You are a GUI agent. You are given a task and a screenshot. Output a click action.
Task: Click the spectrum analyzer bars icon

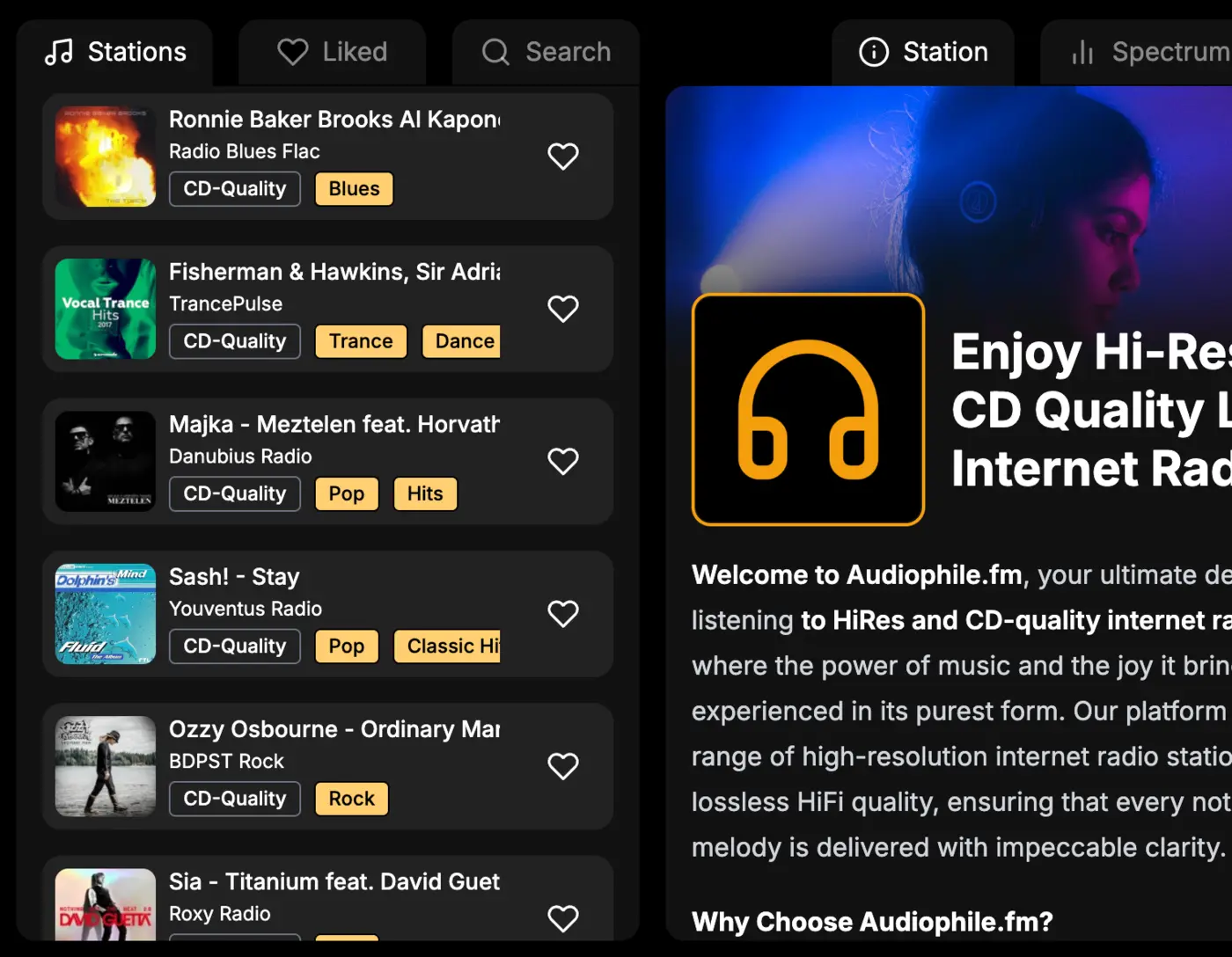click(x=1081, y=52)
